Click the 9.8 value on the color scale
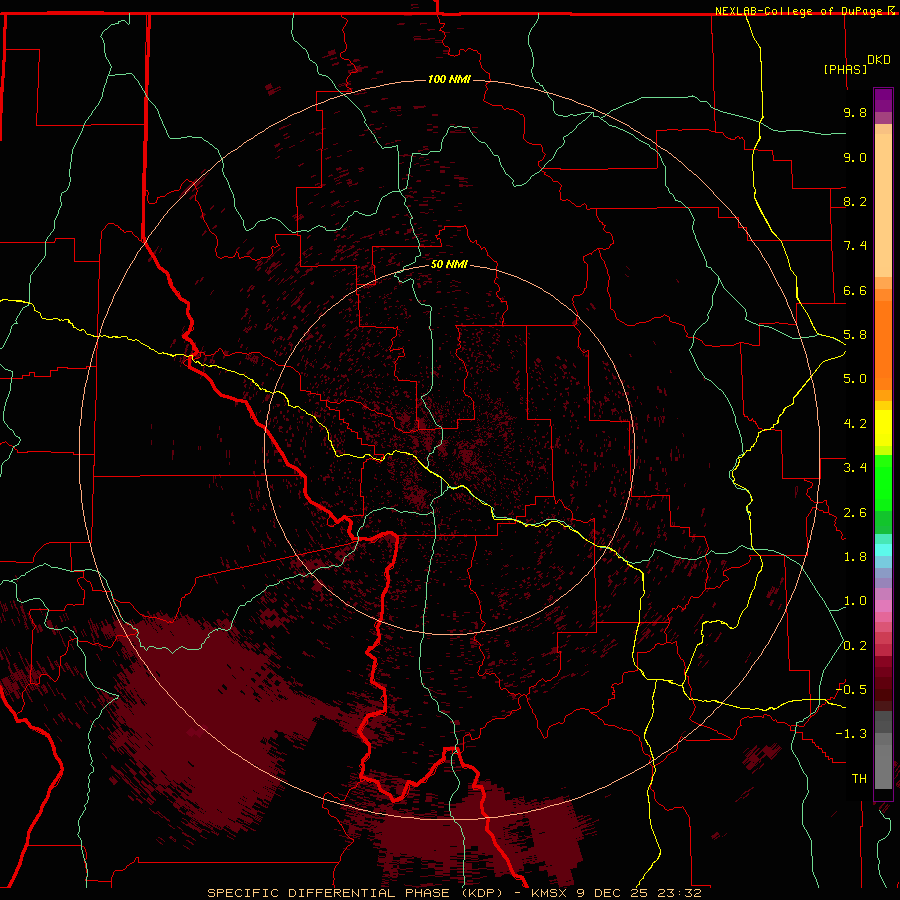 tap(855, 112)
